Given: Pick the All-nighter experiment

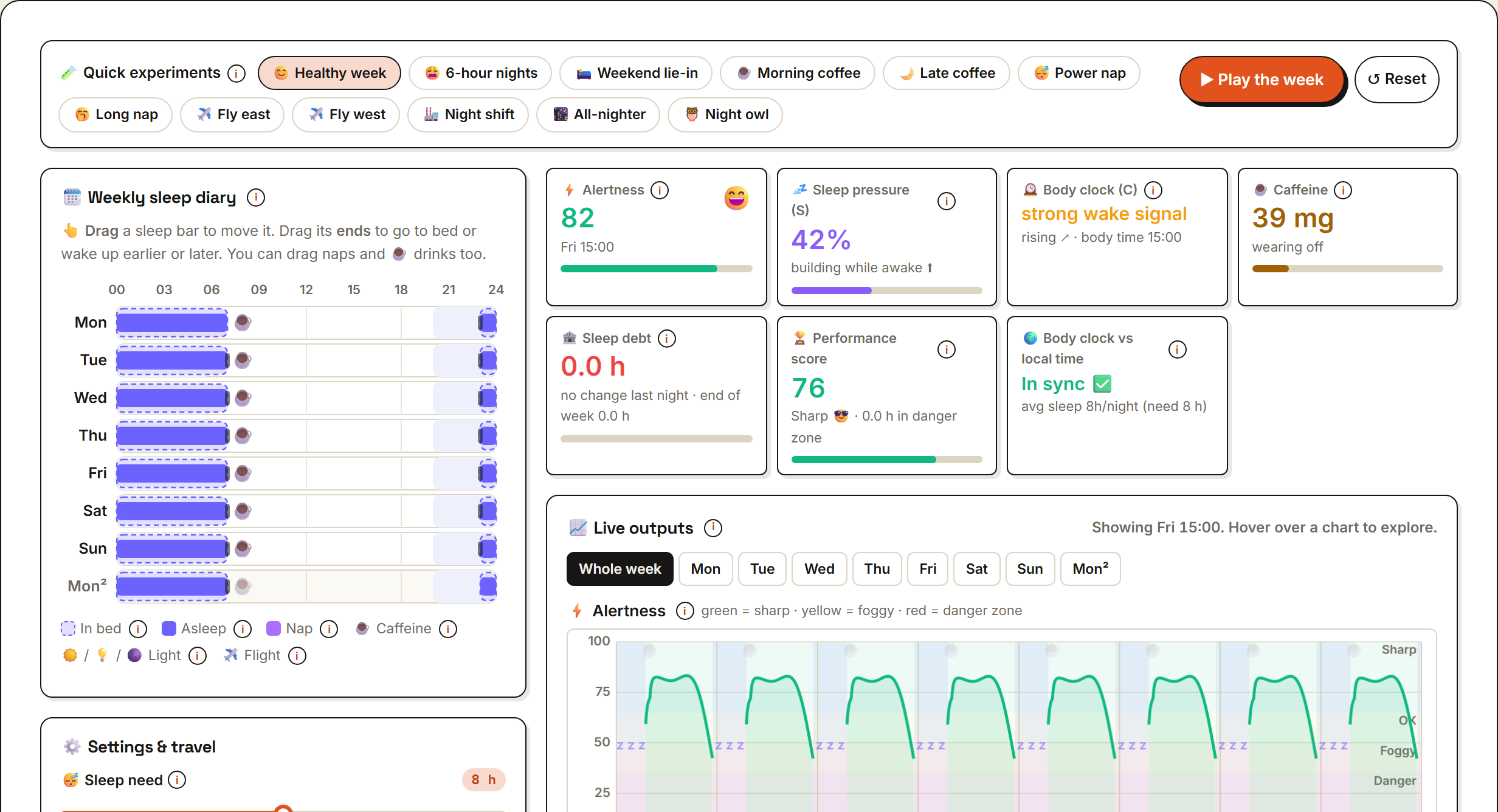Looking at the screenshot, I should click(598, 114).
